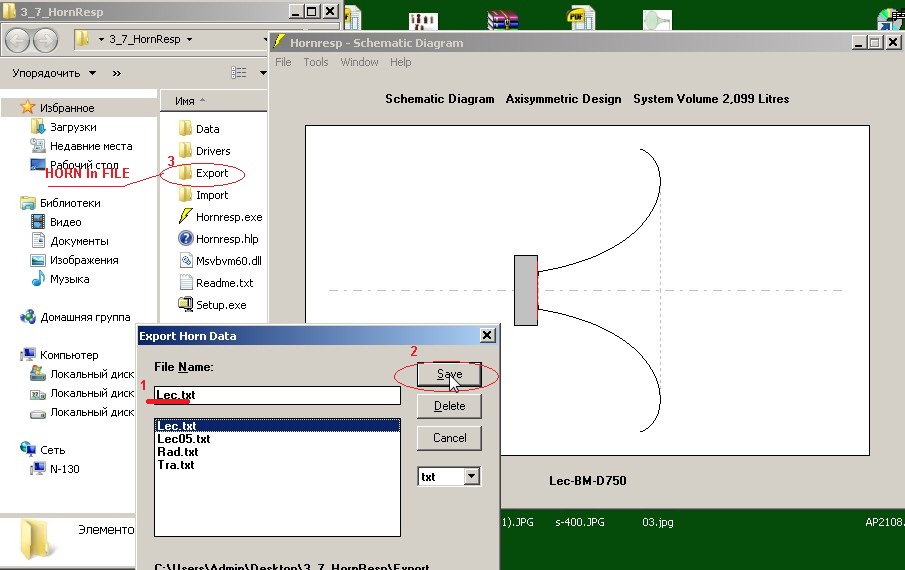The height and width of the screenshot is (570, 905).
Task: Click the toolbar overflow chevron »
Action: tap(117, 73)
